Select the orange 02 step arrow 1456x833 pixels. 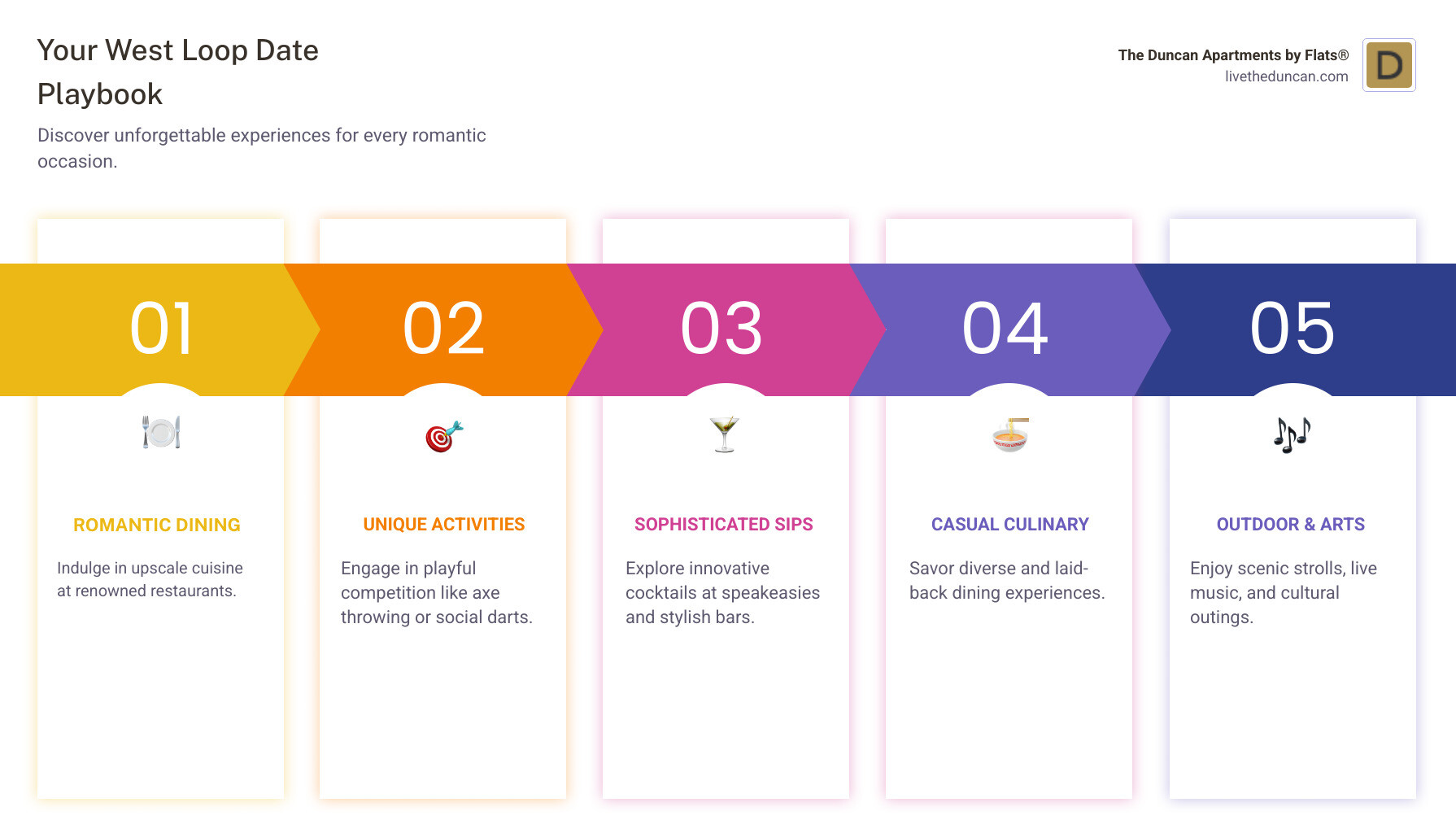click(443, 329)
